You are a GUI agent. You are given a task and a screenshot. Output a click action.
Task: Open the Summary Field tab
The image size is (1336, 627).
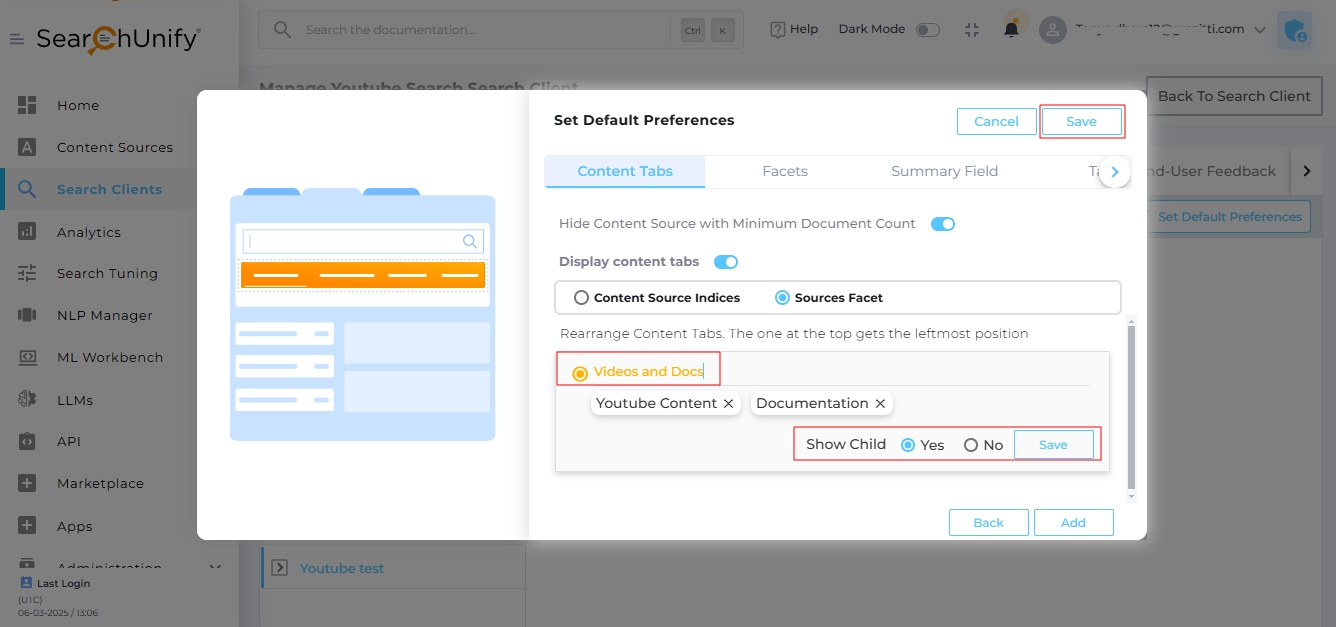coord(944,171)
